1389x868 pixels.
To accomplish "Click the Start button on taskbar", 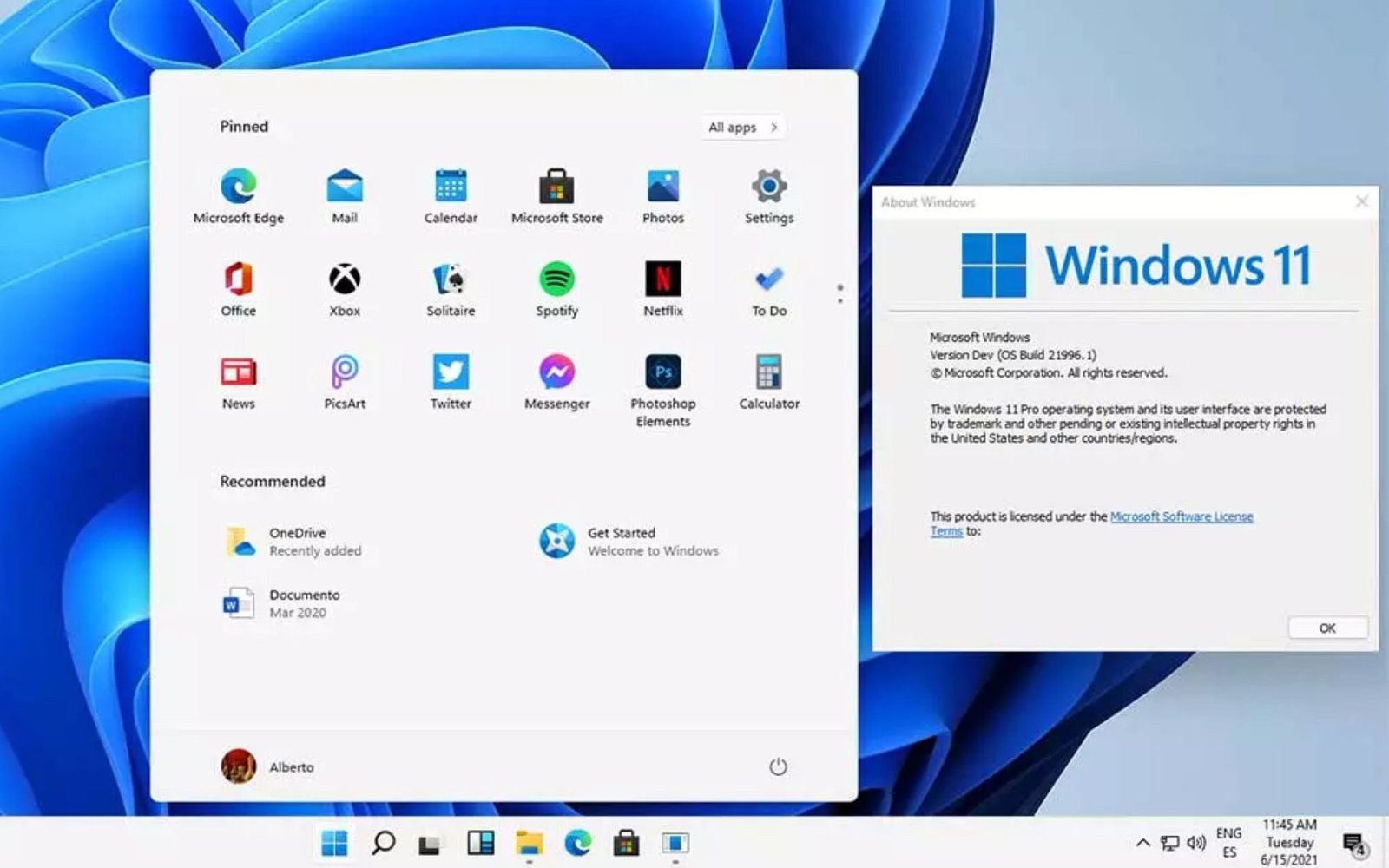I will point(334,843).
